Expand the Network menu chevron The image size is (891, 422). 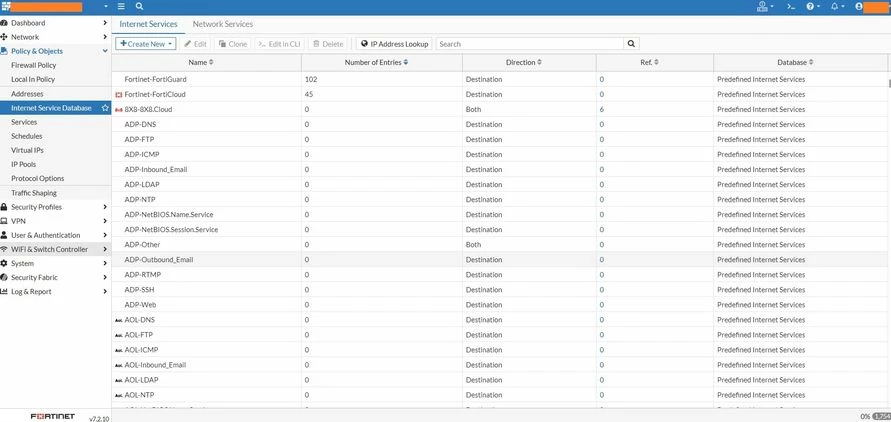(105, 37)
